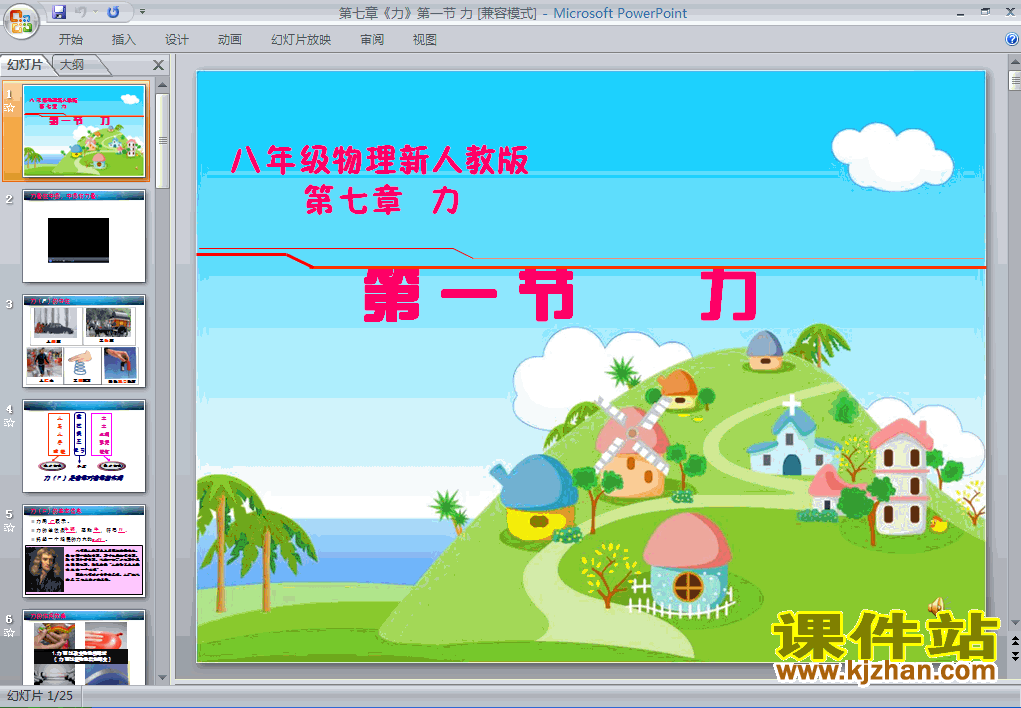This screenshot has height=708, width=1021.
Task: Select slide 4 thumbnail with diagram
Action: [x=84, y=446]
